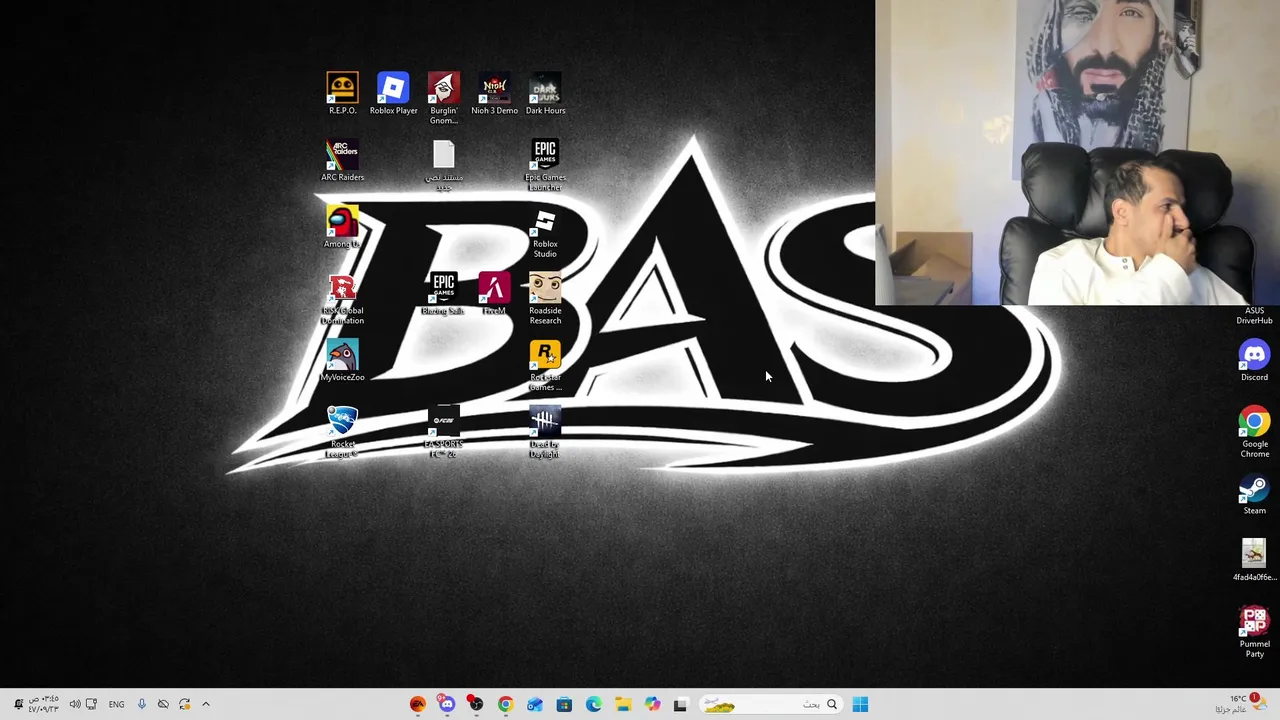Select the RISK Global Domination icon
The width and height of the screenshot is (1280, 720).
[342, 298]
